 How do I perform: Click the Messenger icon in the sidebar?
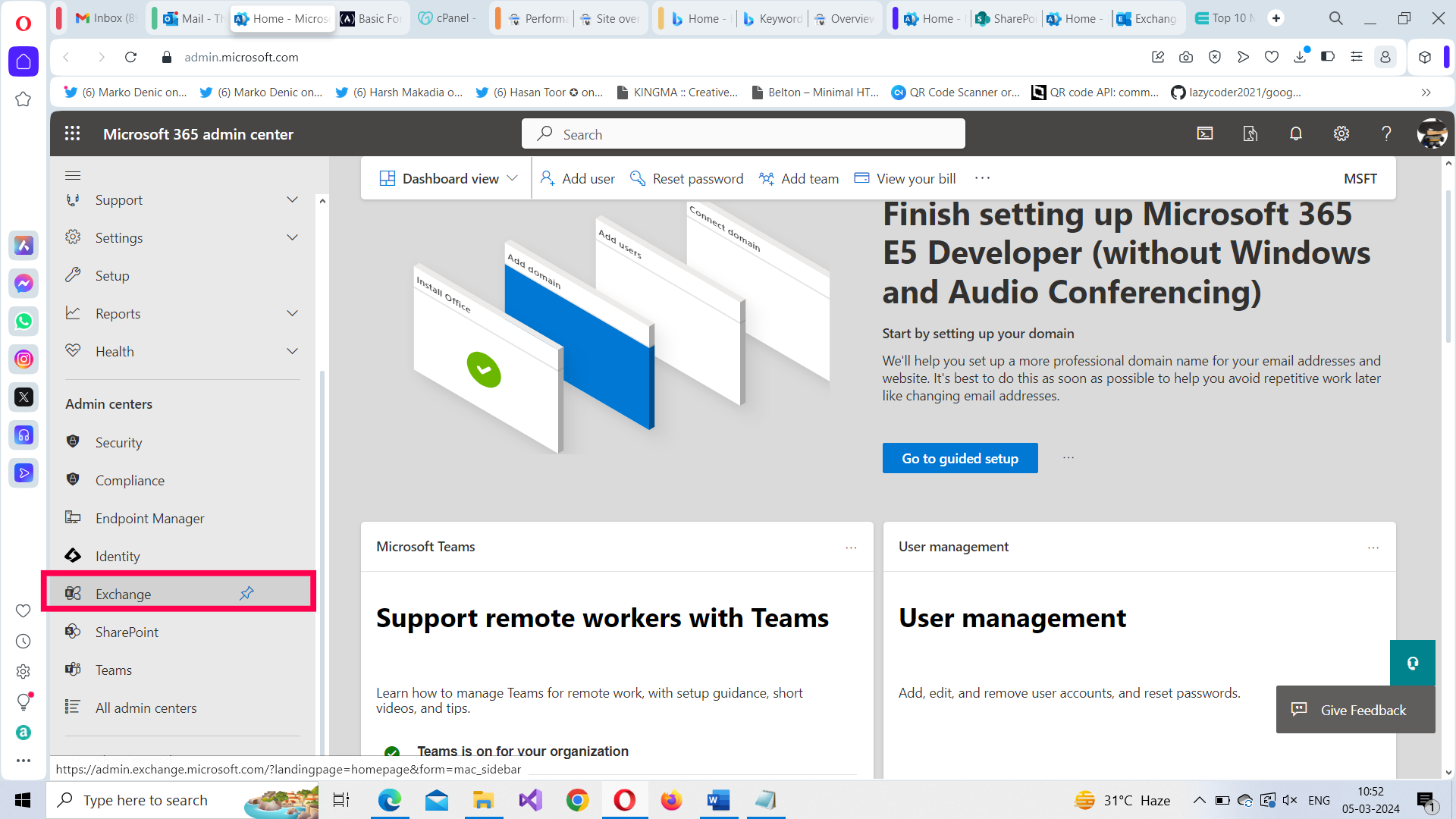pos(24,283)
